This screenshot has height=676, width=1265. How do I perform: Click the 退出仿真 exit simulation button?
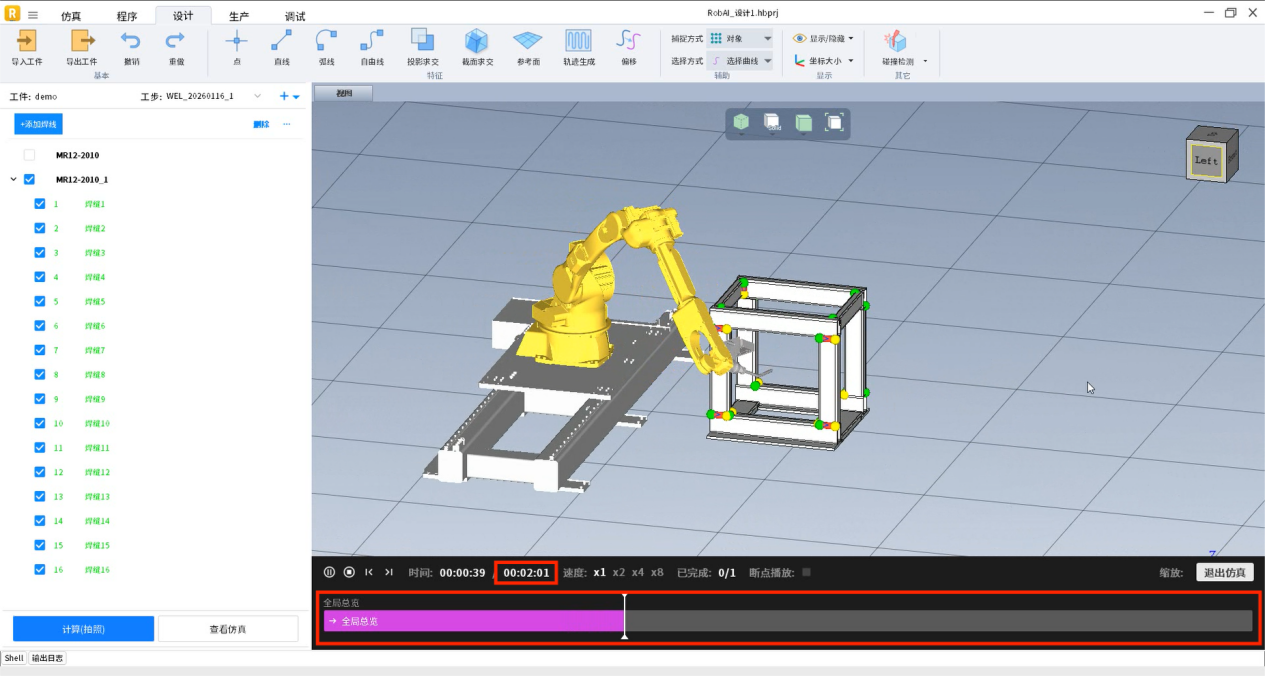(1224, 572)
